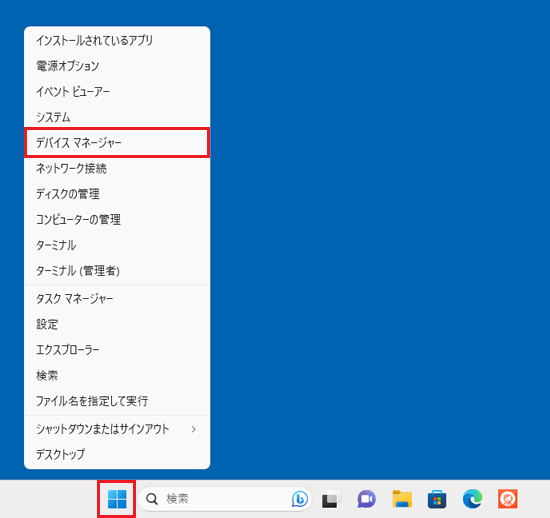Open ディスクの管理
The width and height of the screenshot is (550, 518).
pyautogui.click(x=117, y=194)
